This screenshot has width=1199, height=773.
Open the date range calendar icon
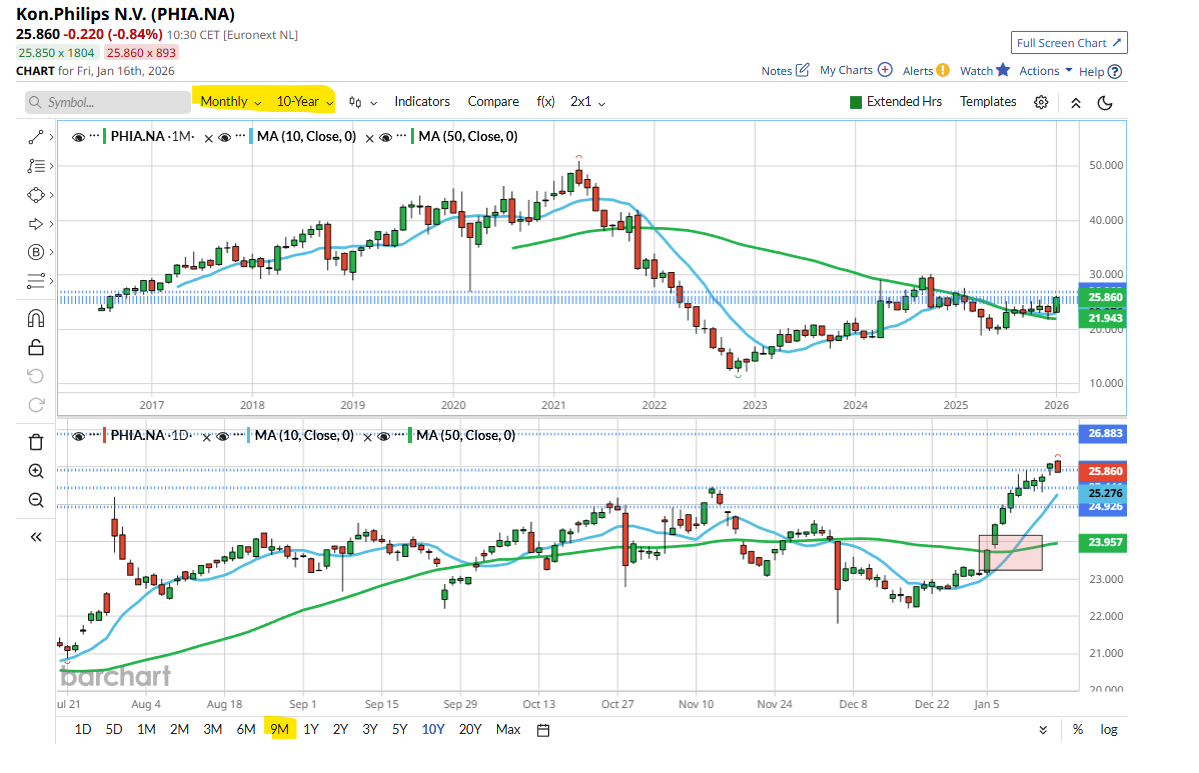tap(543, 730)
